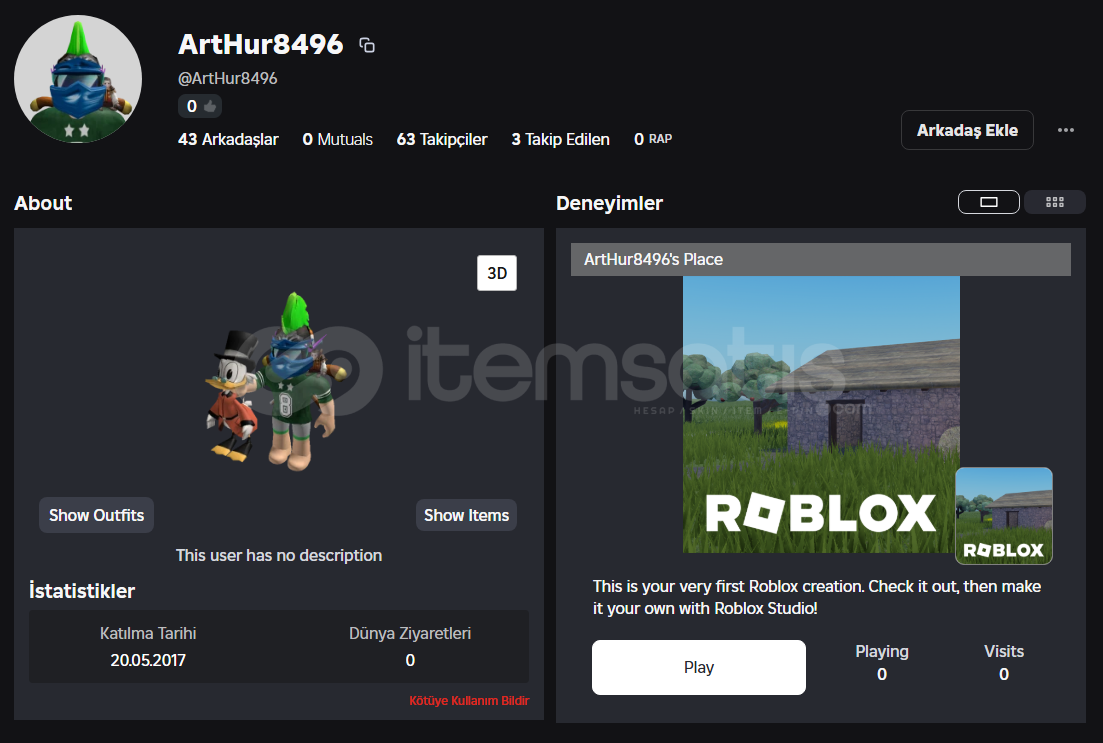The height and width of the screenshot is (743, 1103).
Task: Open the ArtHur8496's Place title bar
Action: click(x=820, y=259)
